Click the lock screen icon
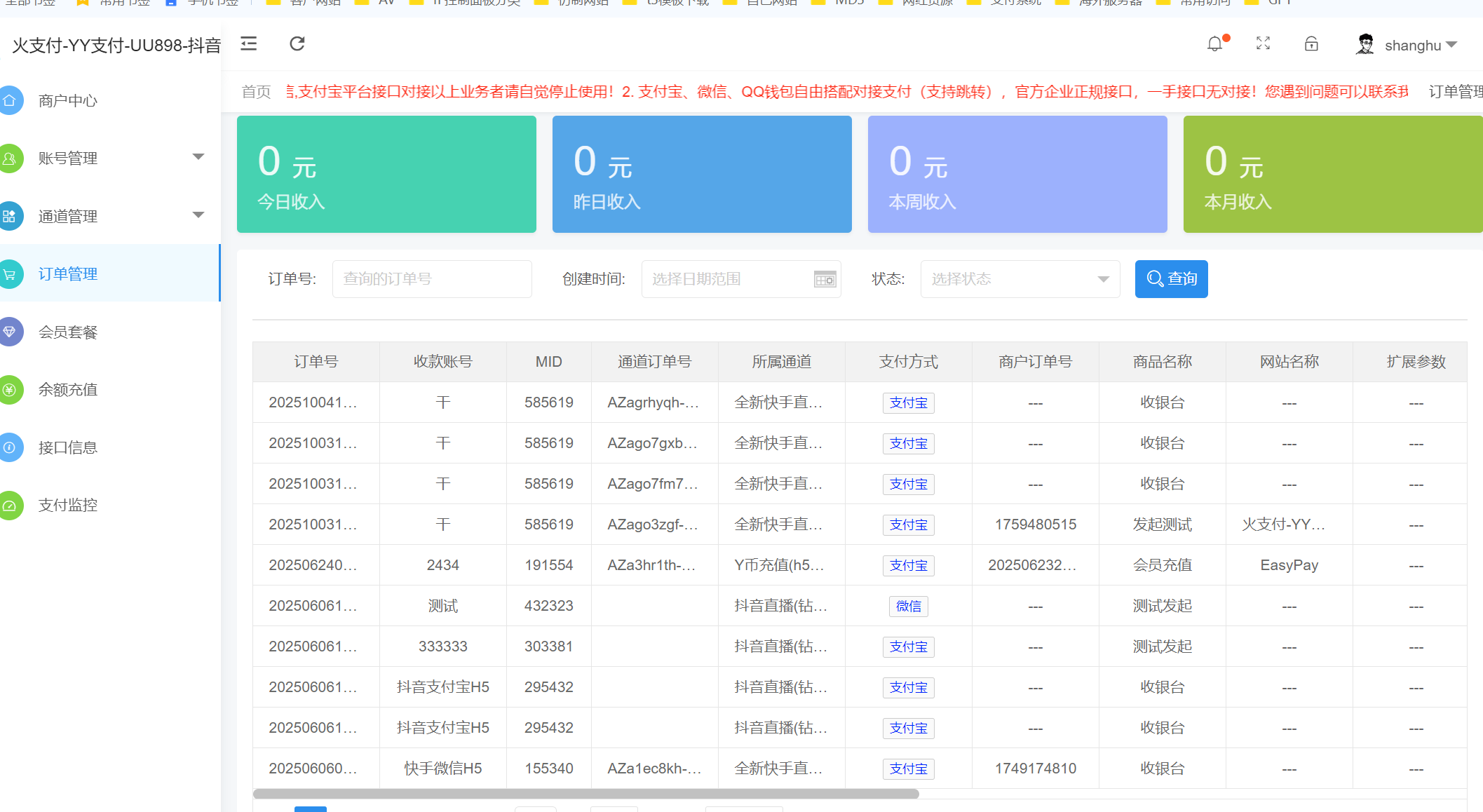Viewport: 1483px width, 812px height. pos(1311,44)
